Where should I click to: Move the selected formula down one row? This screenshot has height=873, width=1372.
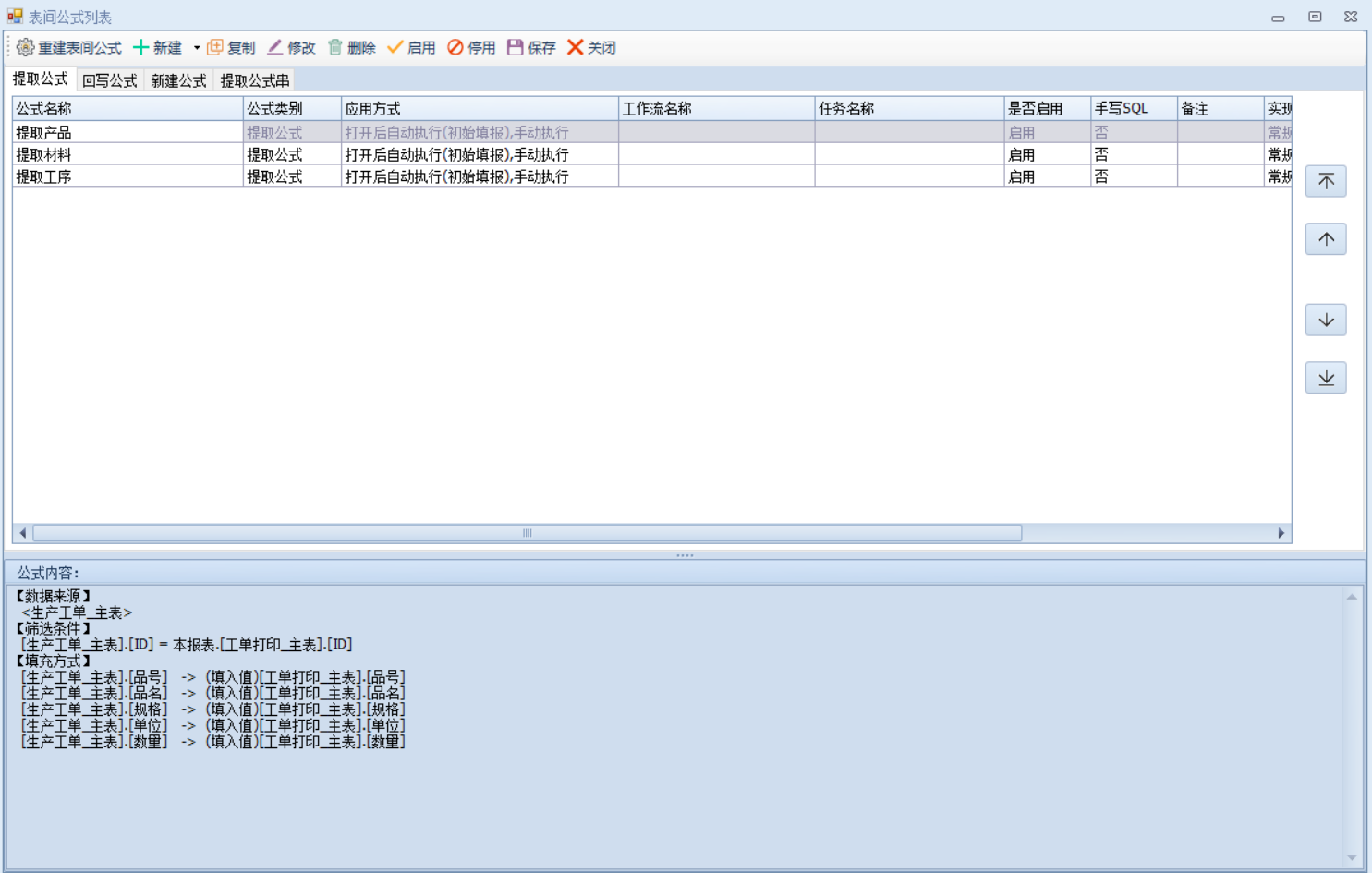(1326, 320)
